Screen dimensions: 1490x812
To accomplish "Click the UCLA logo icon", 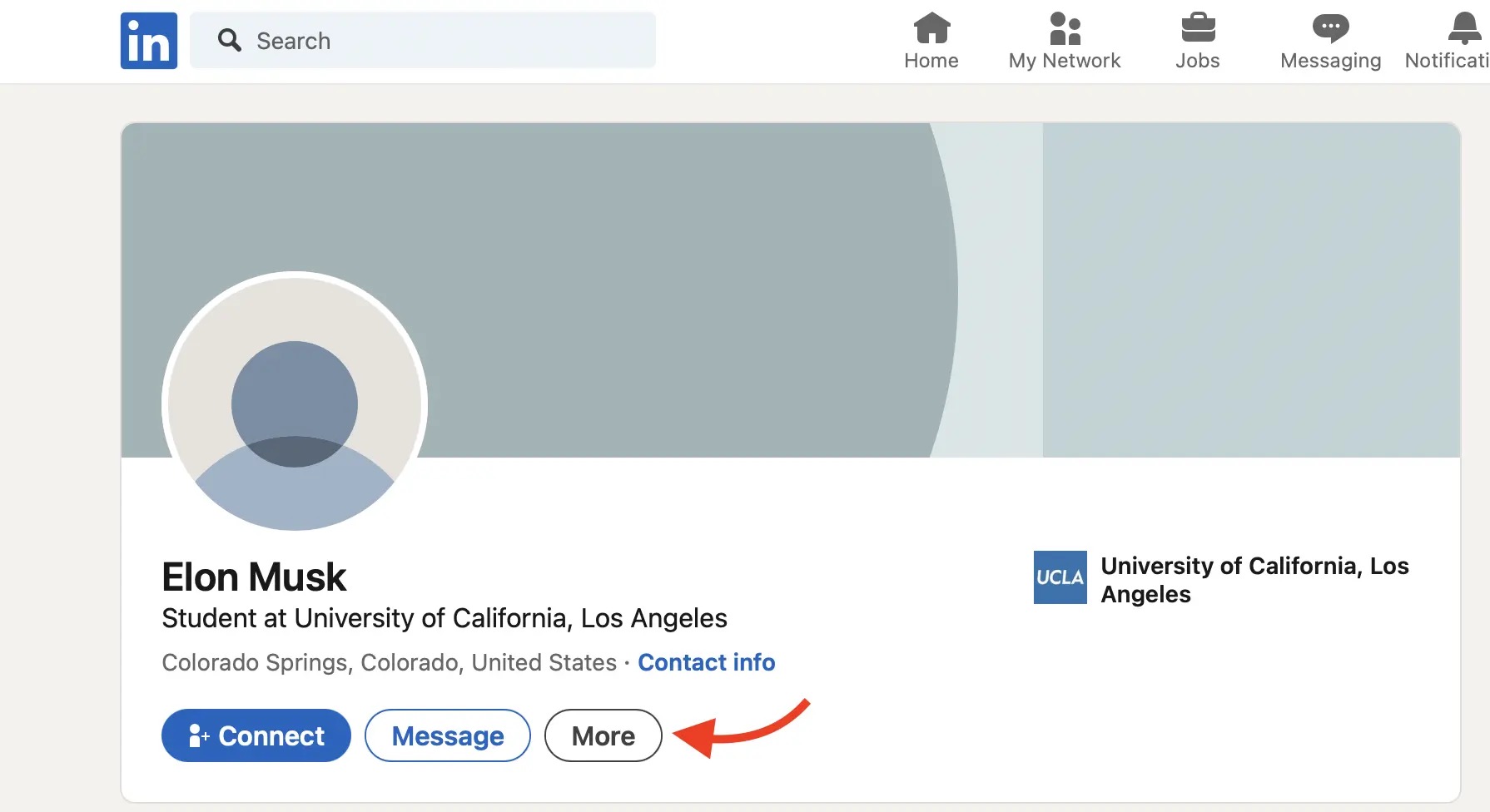I will point(1060,577).
